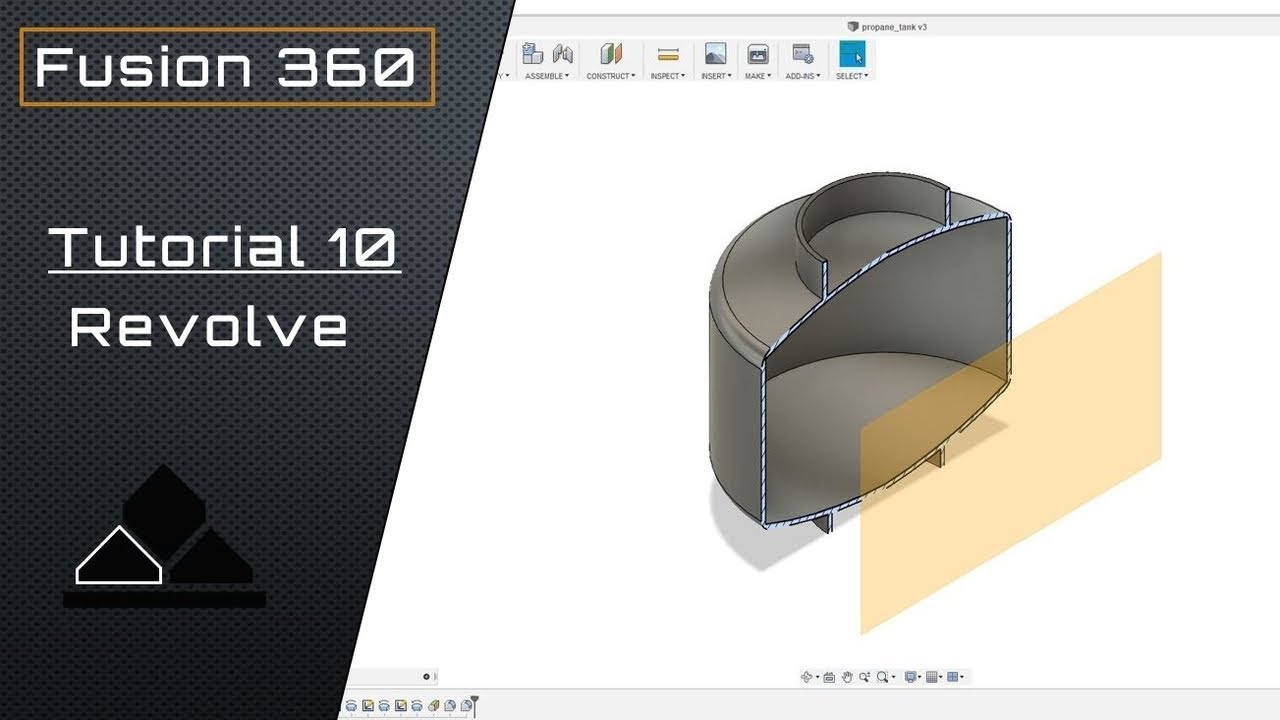Open the ADD-INS dropdown menu
Image resolution: width=1280 pixels, height=720 pixels.
point(803,76)
